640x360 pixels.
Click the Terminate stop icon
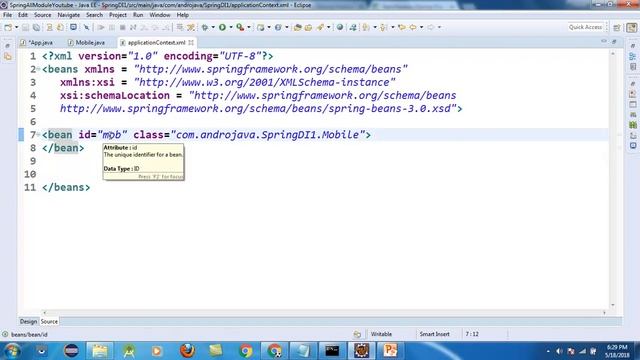[122, 27]
